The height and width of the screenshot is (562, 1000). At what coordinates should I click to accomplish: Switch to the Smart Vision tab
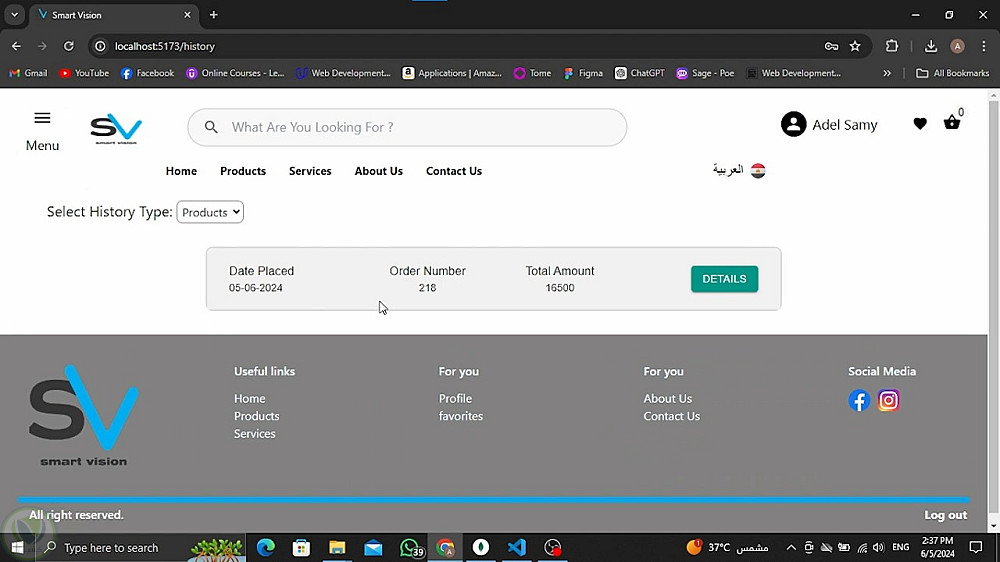coord(114,15)
